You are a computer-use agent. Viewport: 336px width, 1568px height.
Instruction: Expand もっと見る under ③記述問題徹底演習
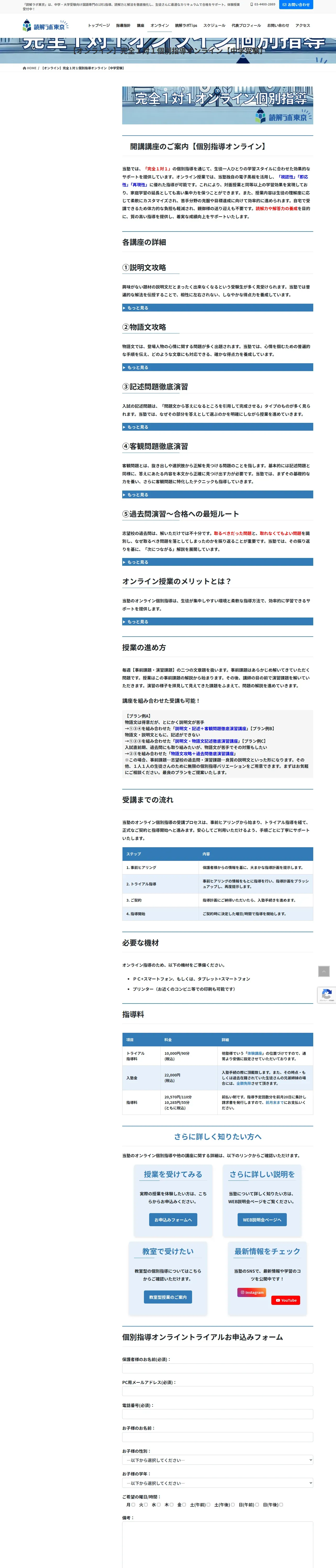coord(218,427)
